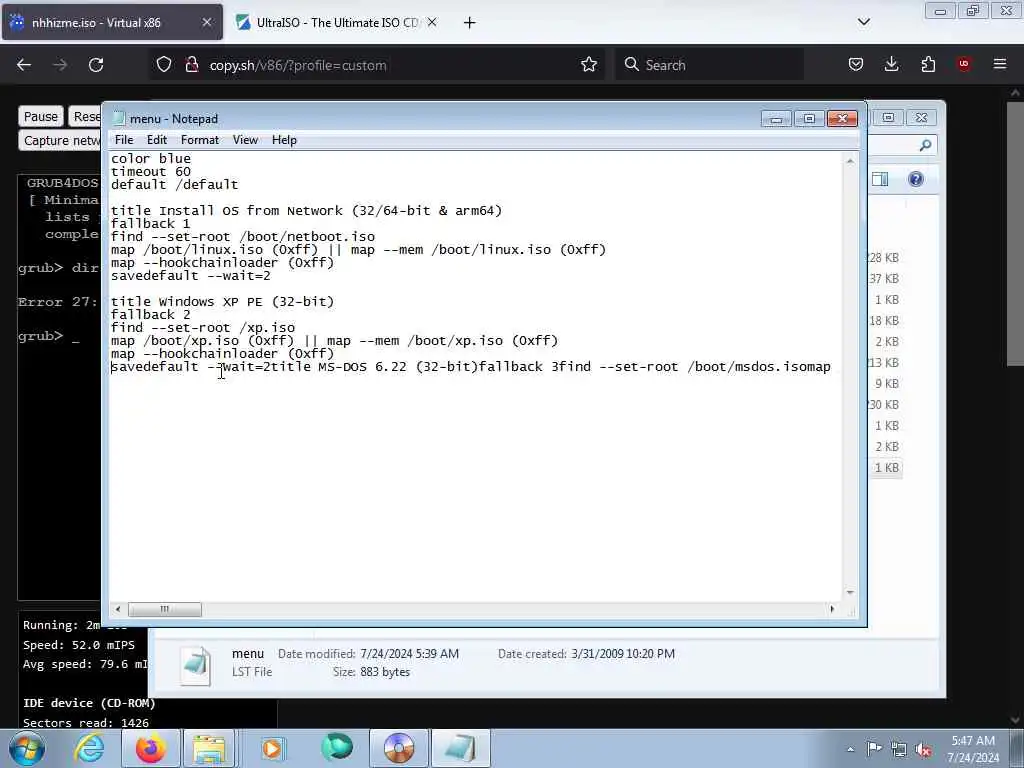
Task: Open UltraISO disc taskbar icon
Action: (399, 748)
